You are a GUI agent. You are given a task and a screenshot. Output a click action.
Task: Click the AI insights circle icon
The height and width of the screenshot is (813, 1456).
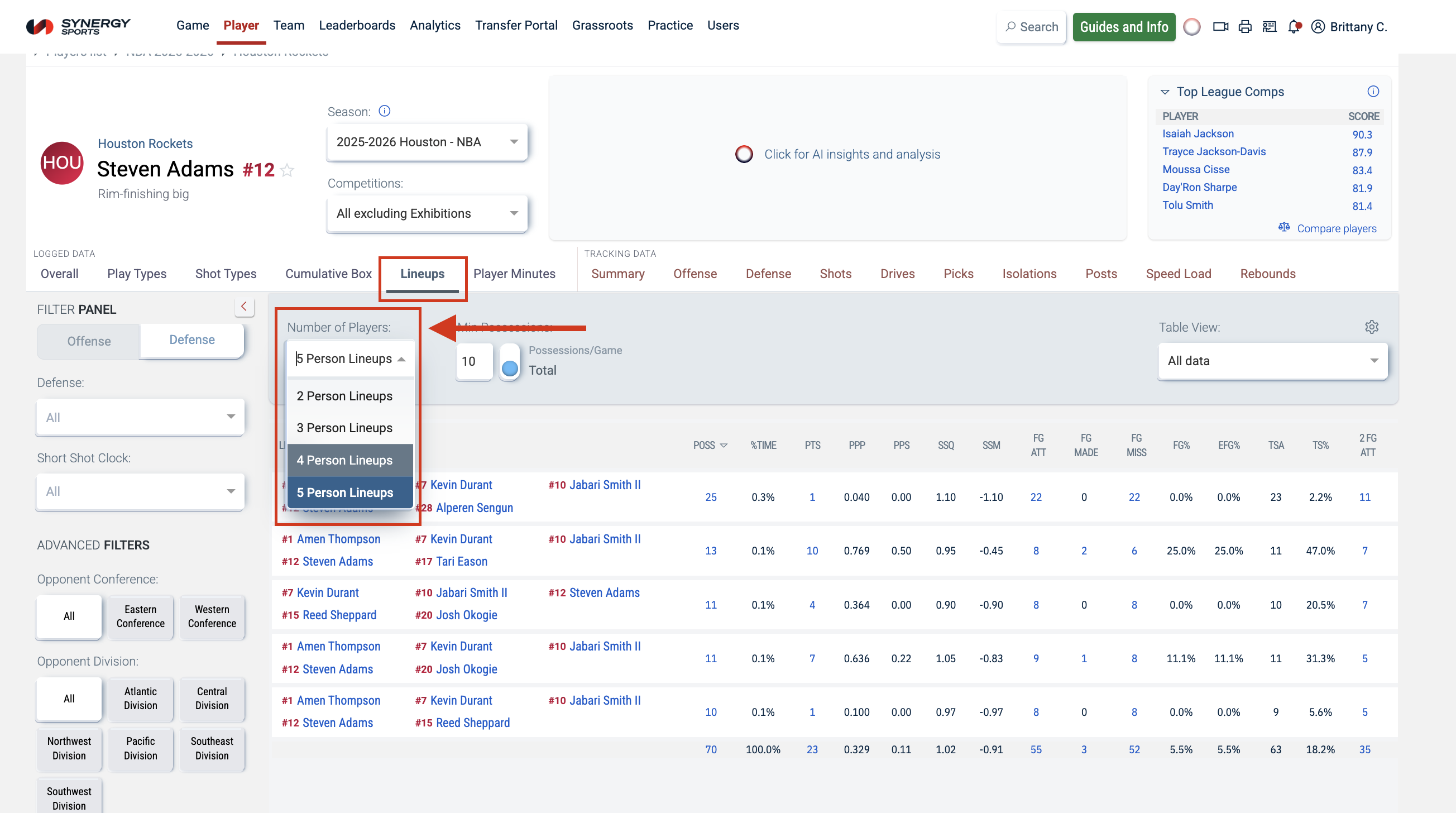[744, 154]
